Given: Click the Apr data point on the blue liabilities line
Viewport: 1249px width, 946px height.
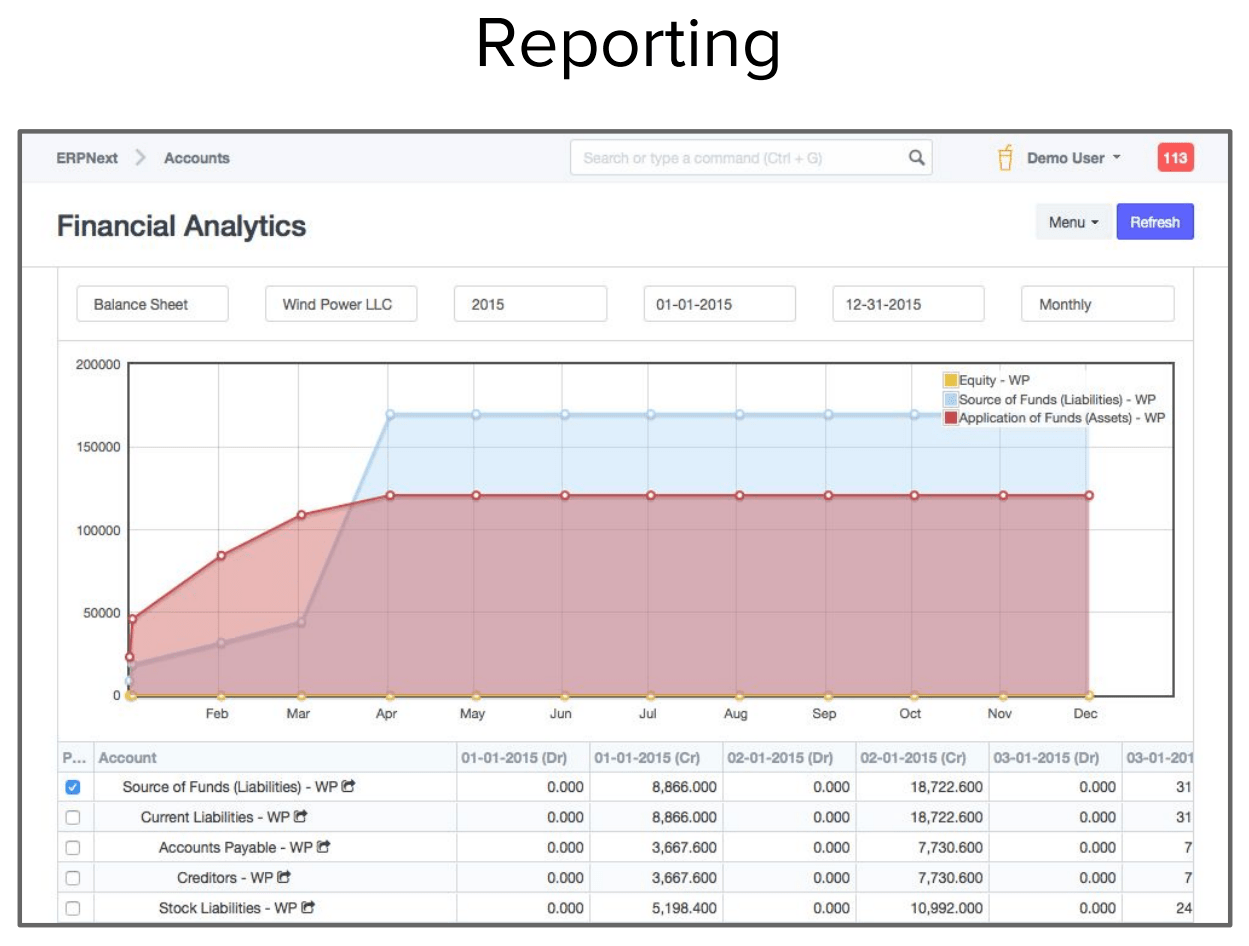Looking at the screenshot, I should coord(390,414).
